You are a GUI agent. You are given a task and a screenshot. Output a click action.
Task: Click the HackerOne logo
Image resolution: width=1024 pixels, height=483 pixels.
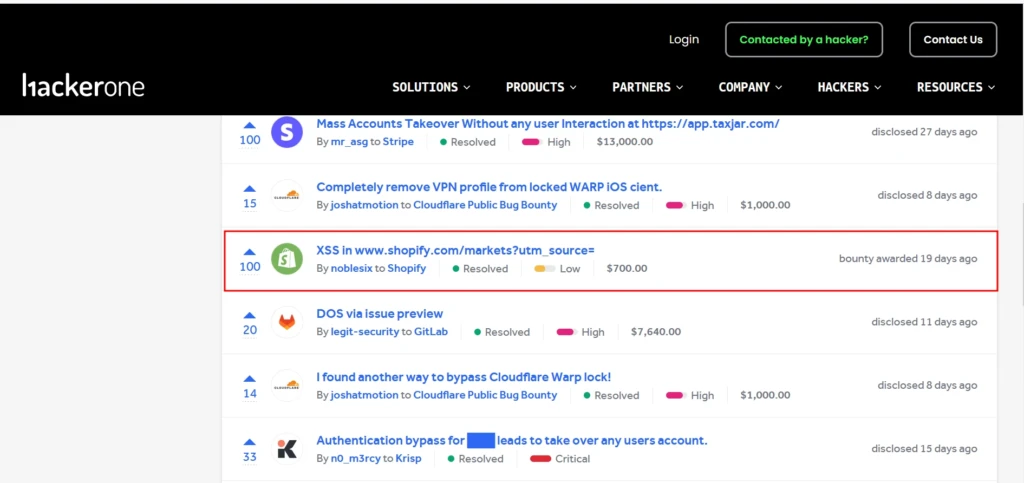click(83, 86)
